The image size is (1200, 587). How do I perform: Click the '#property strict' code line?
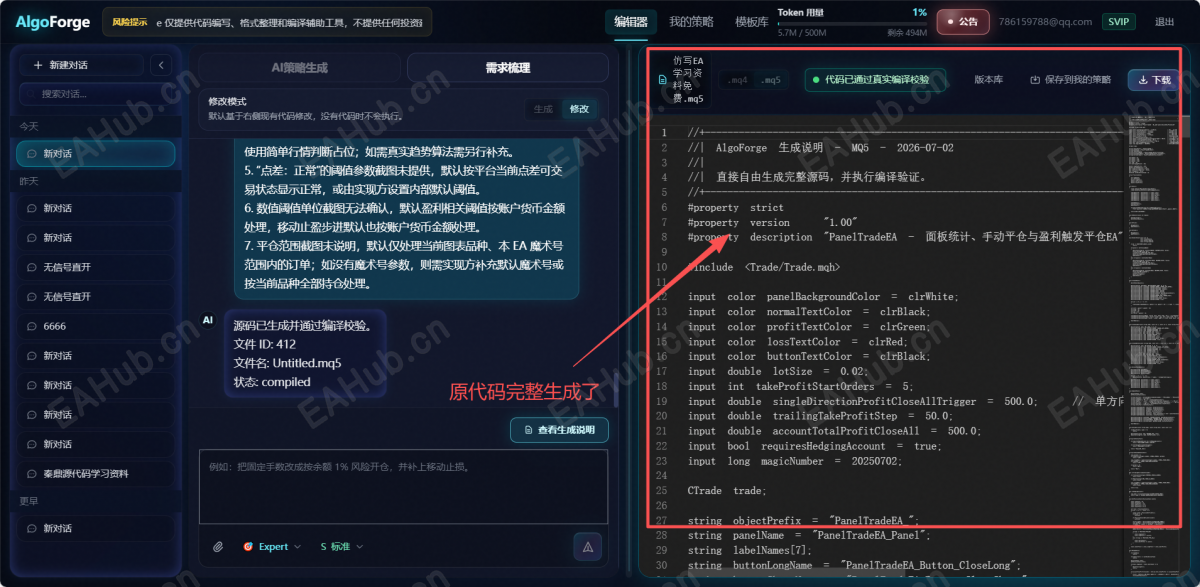pyautogui.click(x=735, y=207)
